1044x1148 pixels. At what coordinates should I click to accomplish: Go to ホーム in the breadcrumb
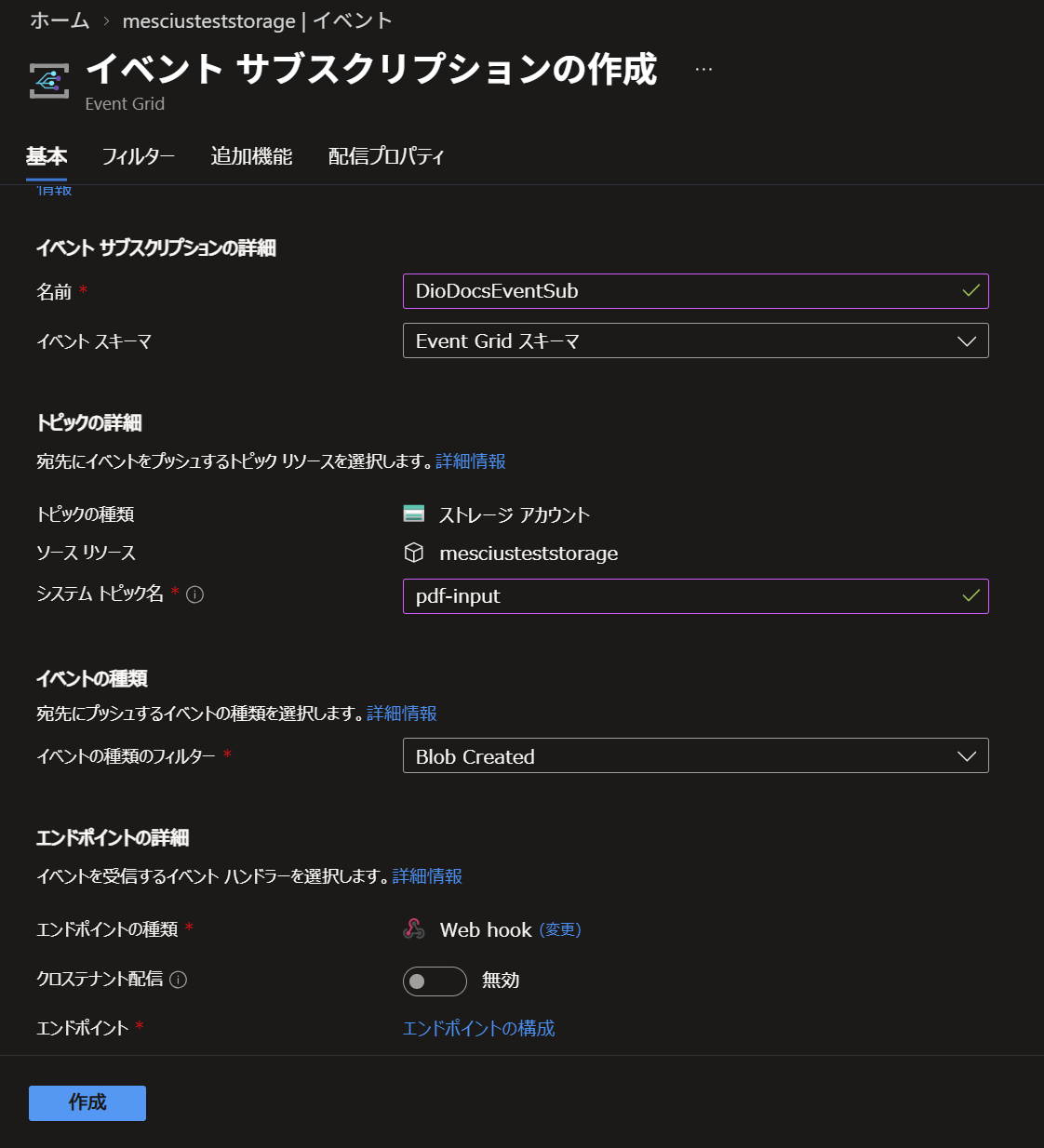(x=60, y=20)
